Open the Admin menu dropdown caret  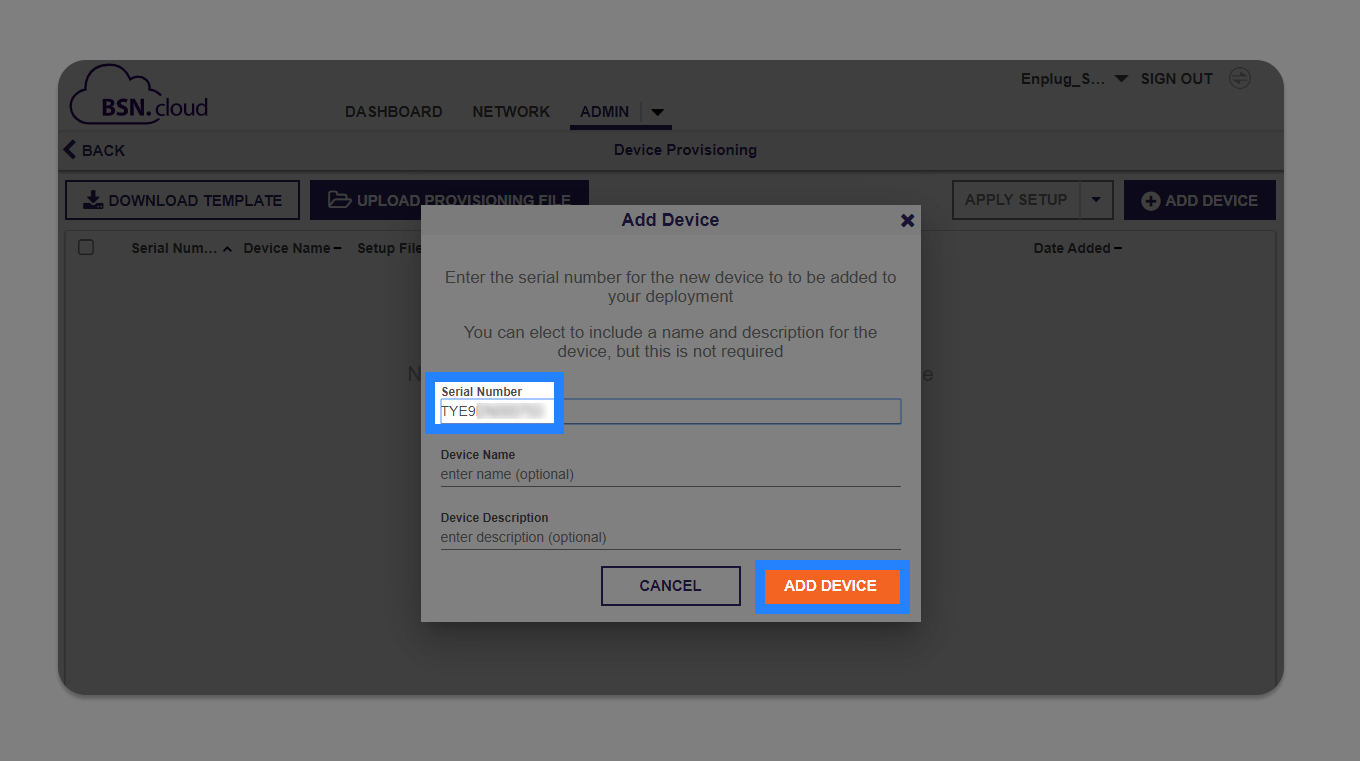pyautogui.click(x=657, y=112)
